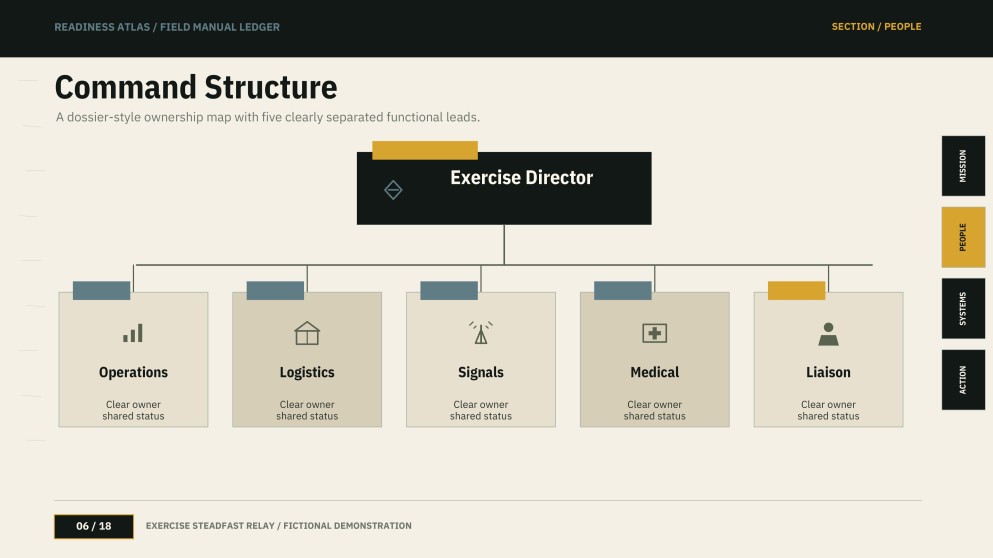Click the warehouse icon above Logistics

[x=307, y=333]
